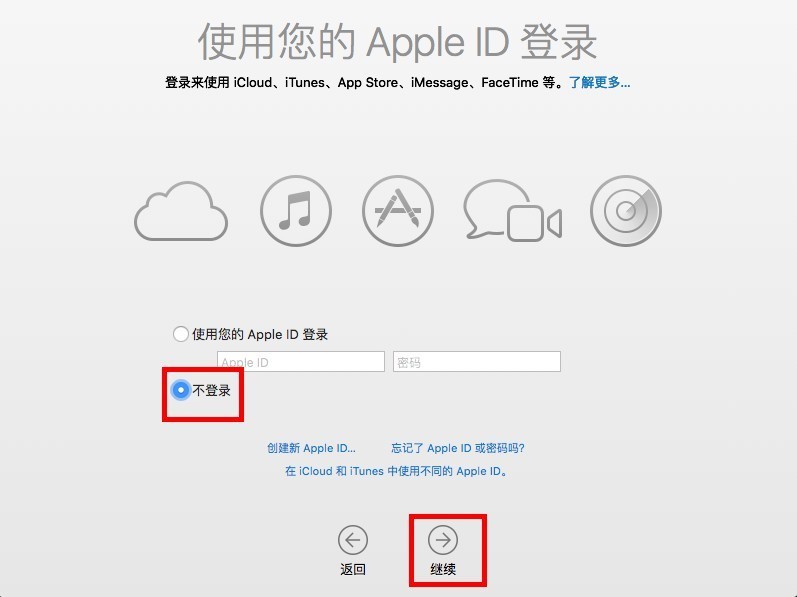Click the FaceTime video camera icon
This screenshot has width=797, height=597.
click(535, 224)
